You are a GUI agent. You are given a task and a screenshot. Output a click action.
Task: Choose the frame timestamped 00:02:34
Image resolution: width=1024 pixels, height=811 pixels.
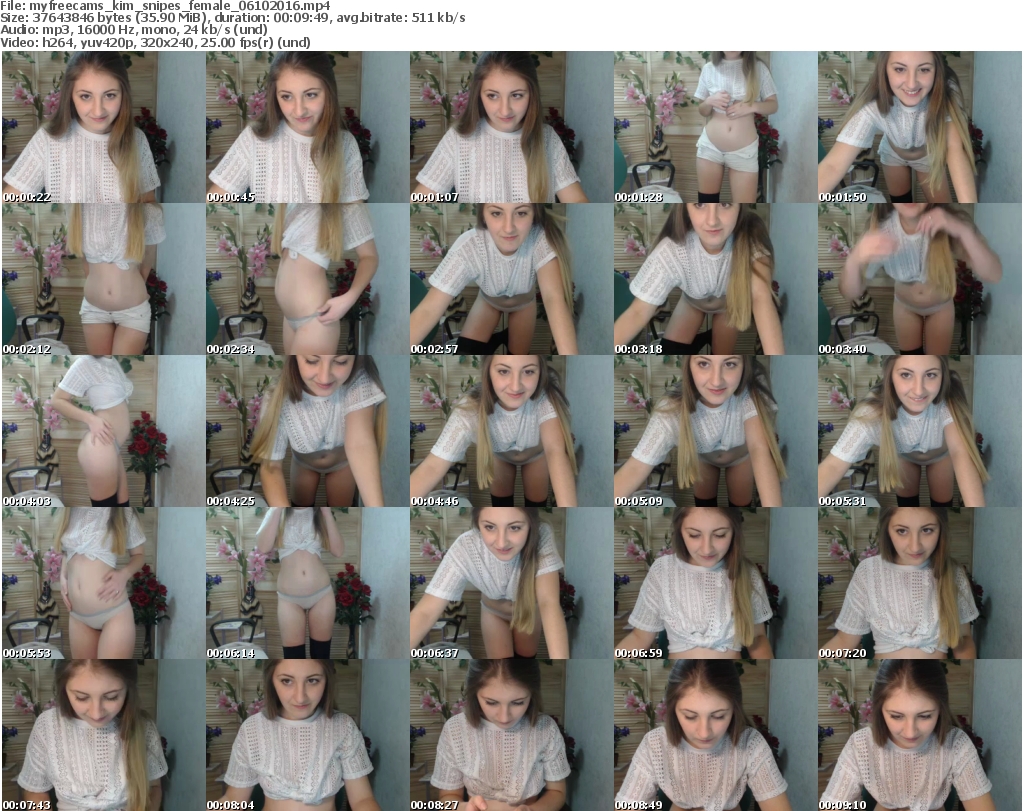[x=308, y=279]
